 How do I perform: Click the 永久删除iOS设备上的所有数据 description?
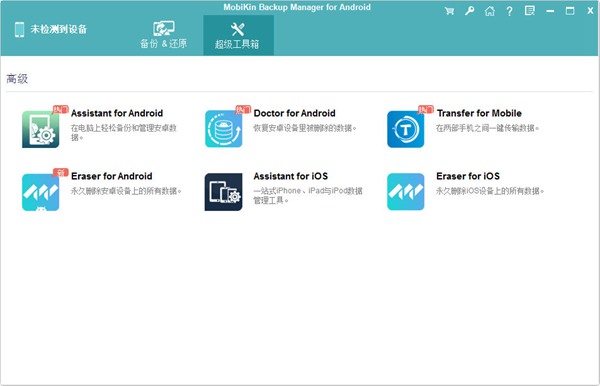(x=490, y=191)
